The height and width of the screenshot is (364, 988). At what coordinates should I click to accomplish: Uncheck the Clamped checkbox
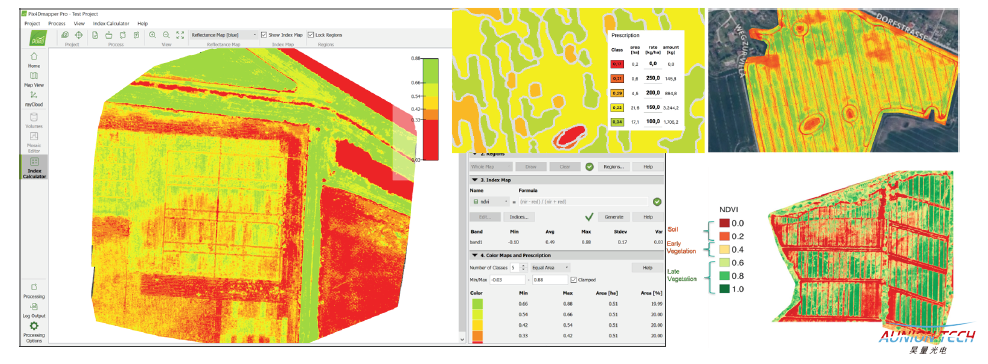click(572, 280)
